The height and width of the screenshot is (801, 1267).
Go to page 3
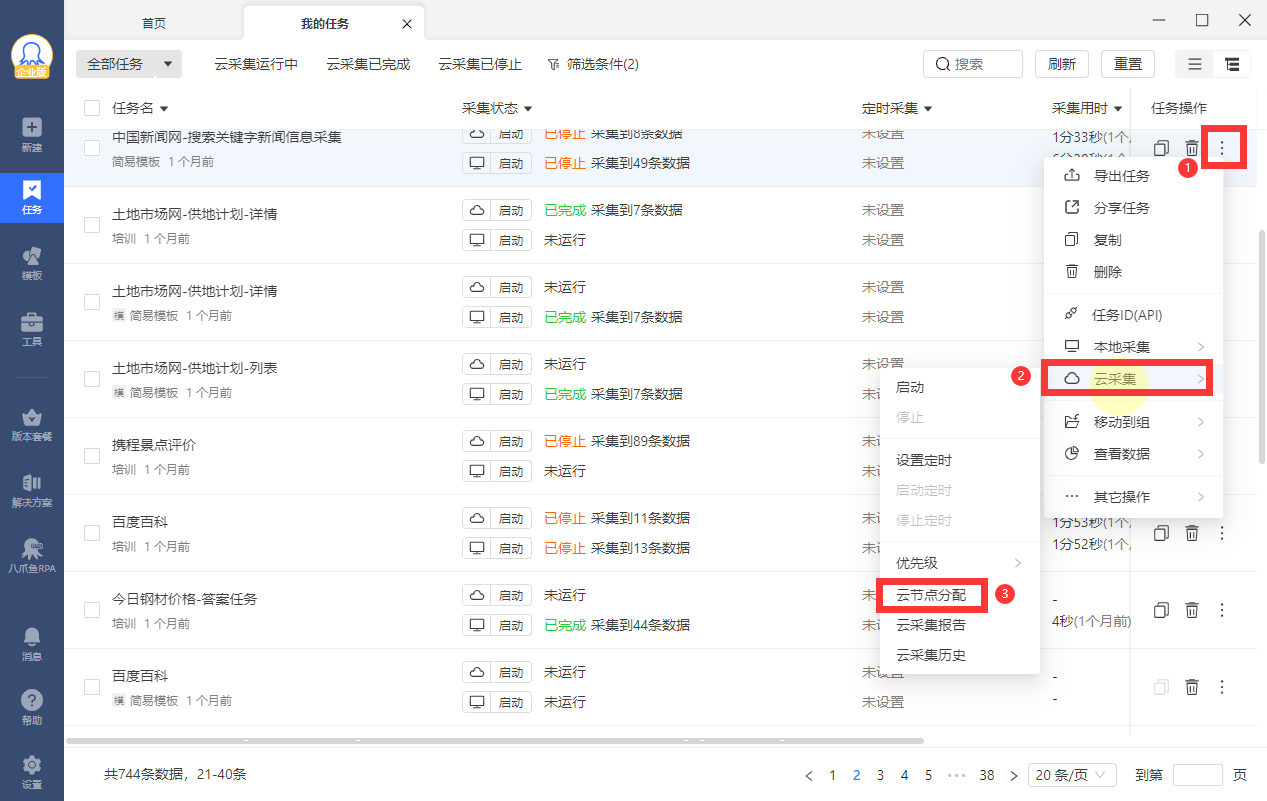tap(880, 775)
